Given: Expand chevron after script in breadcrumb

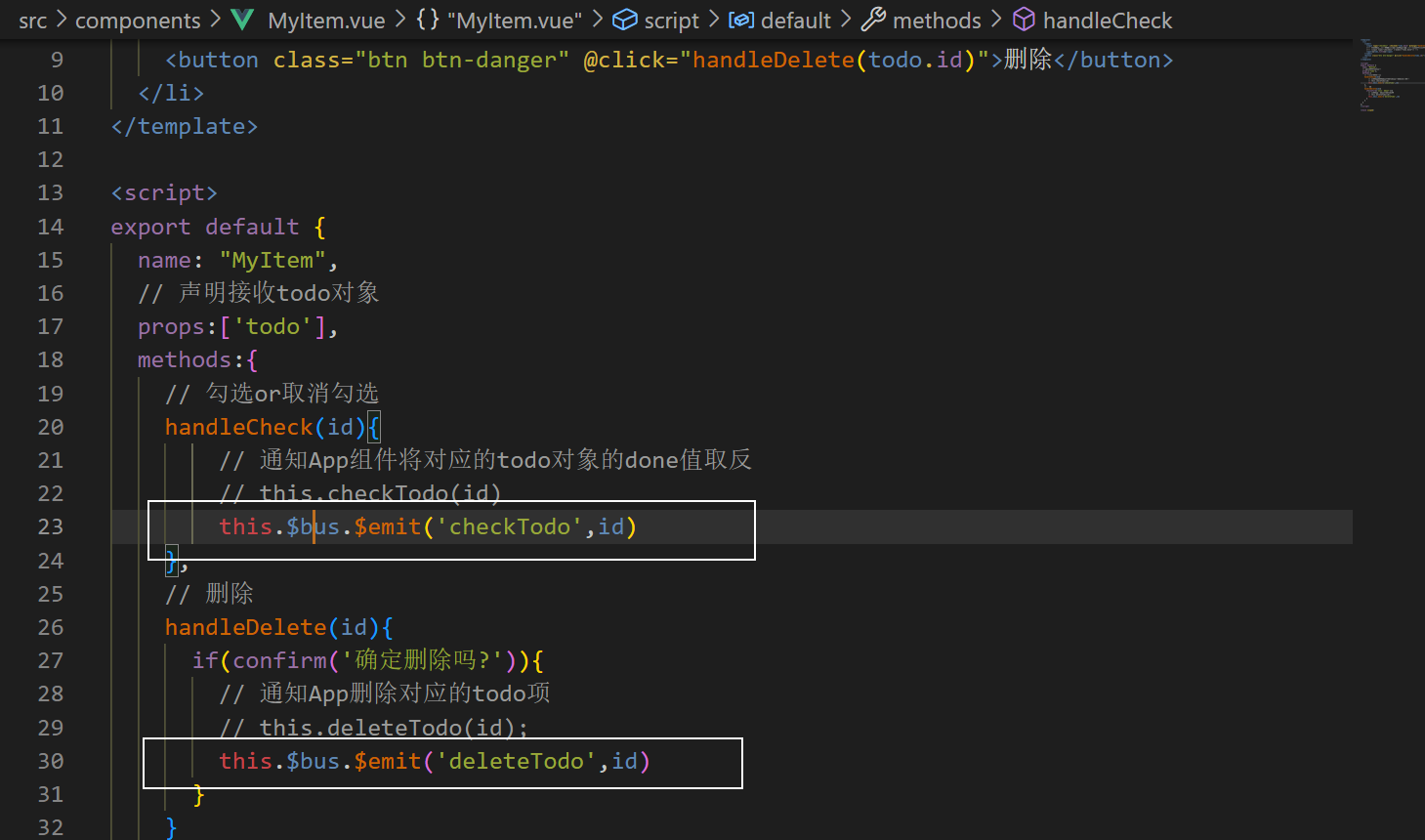Looking at the screenshot, I should [x=713, y=20].
